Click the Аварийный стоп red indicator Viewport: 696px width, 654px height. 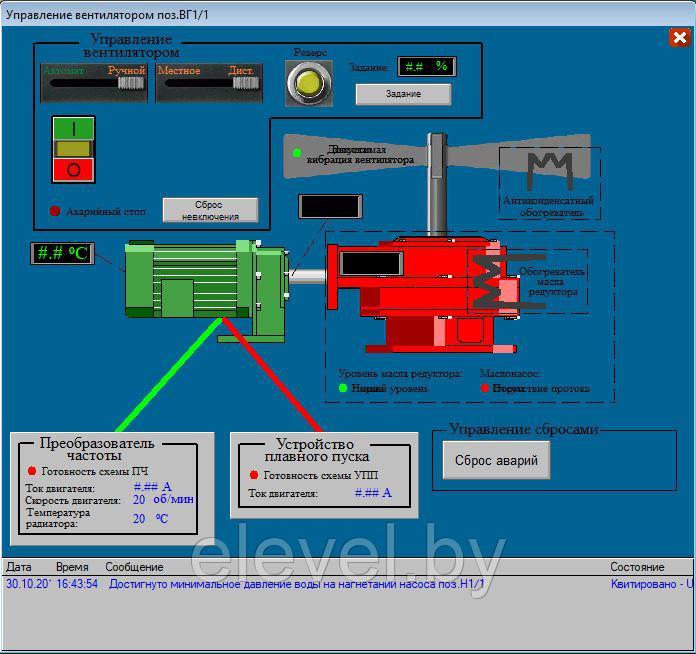(x=55, y=211)
